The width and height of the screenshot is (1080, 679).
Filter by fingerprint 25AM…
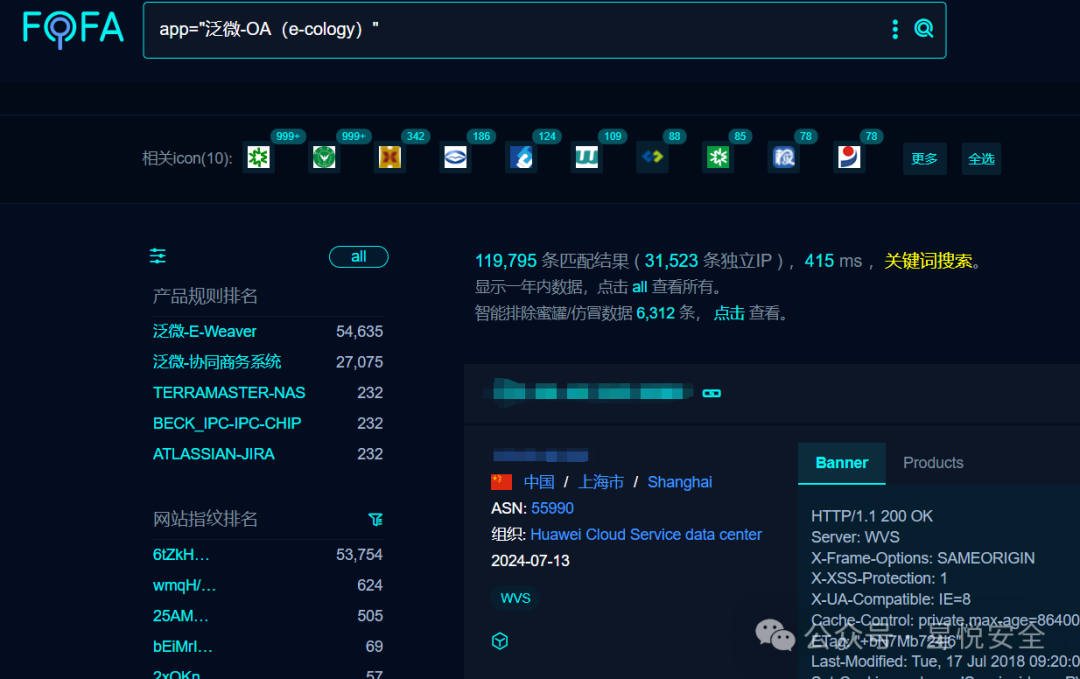tap(180, 616)
